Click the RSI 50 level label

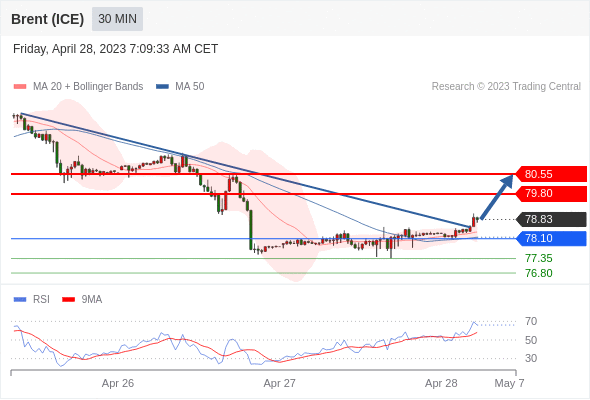click(531, 340)
